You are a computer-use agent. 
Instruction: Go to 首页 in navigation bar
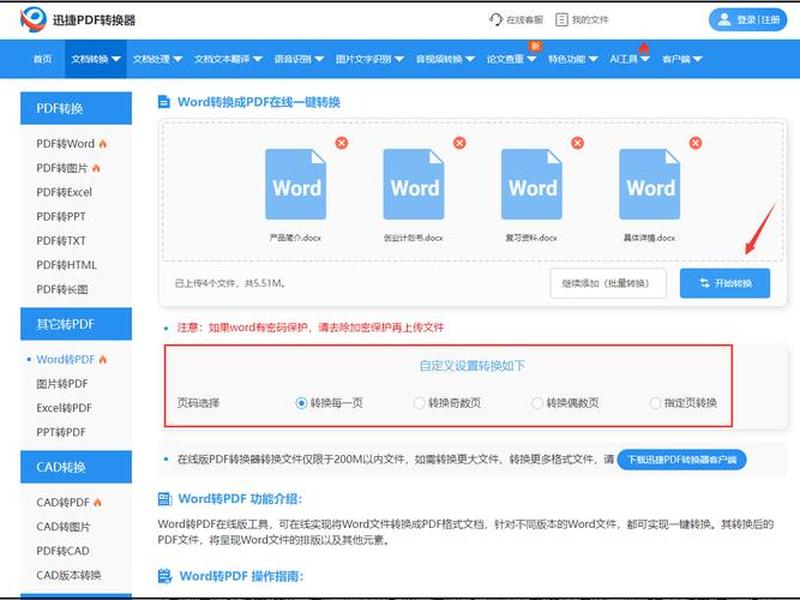point(42,59)
